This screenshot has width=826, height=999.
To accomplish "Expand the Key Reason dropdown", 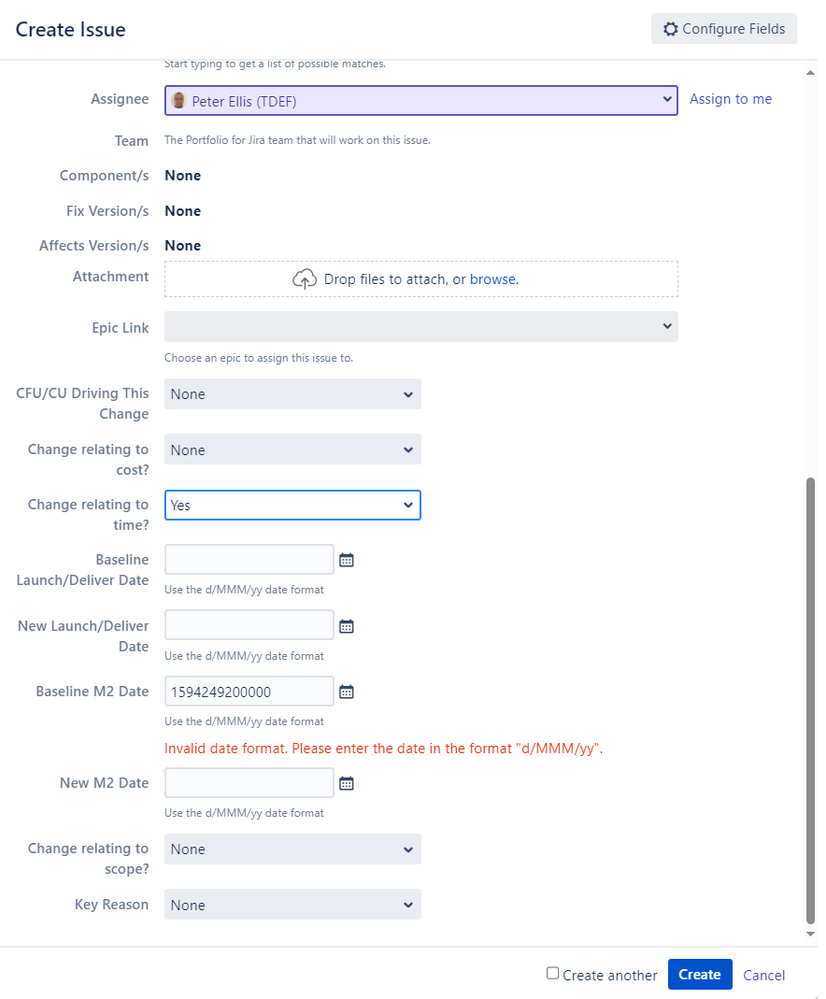I will pos(293,905).
